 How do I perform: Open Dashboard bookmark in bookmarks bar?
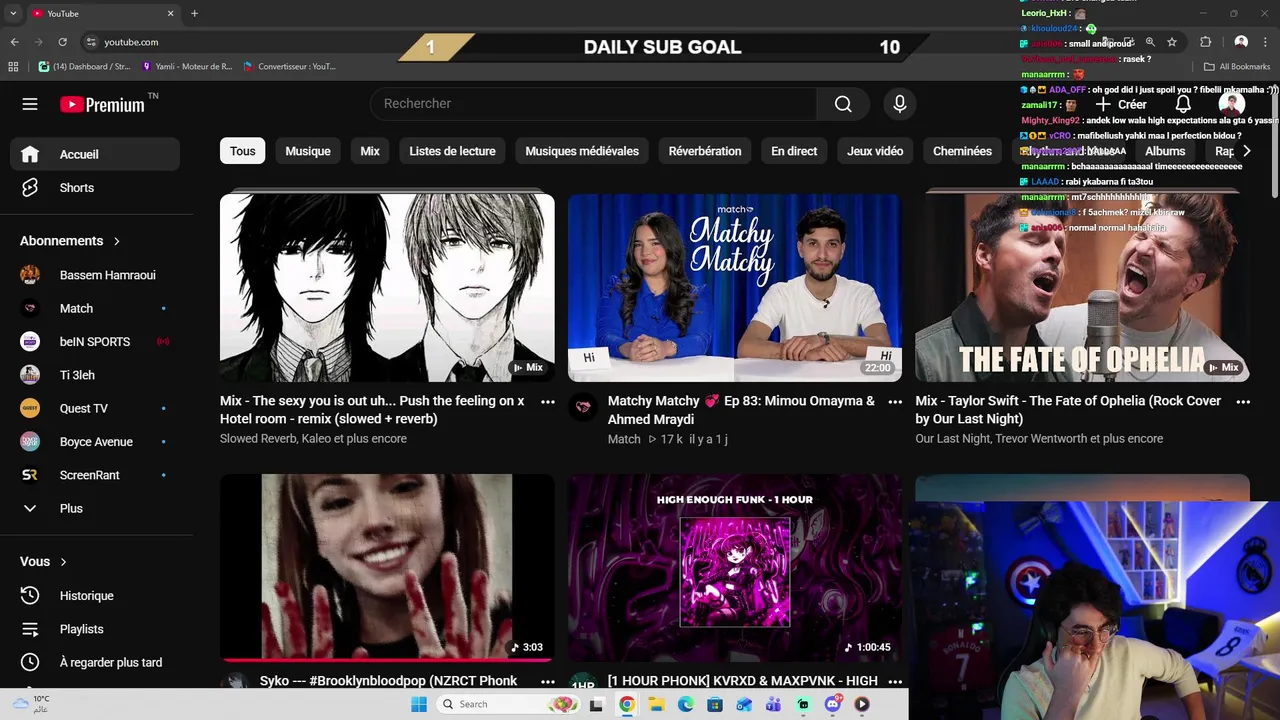pos(84,67)
